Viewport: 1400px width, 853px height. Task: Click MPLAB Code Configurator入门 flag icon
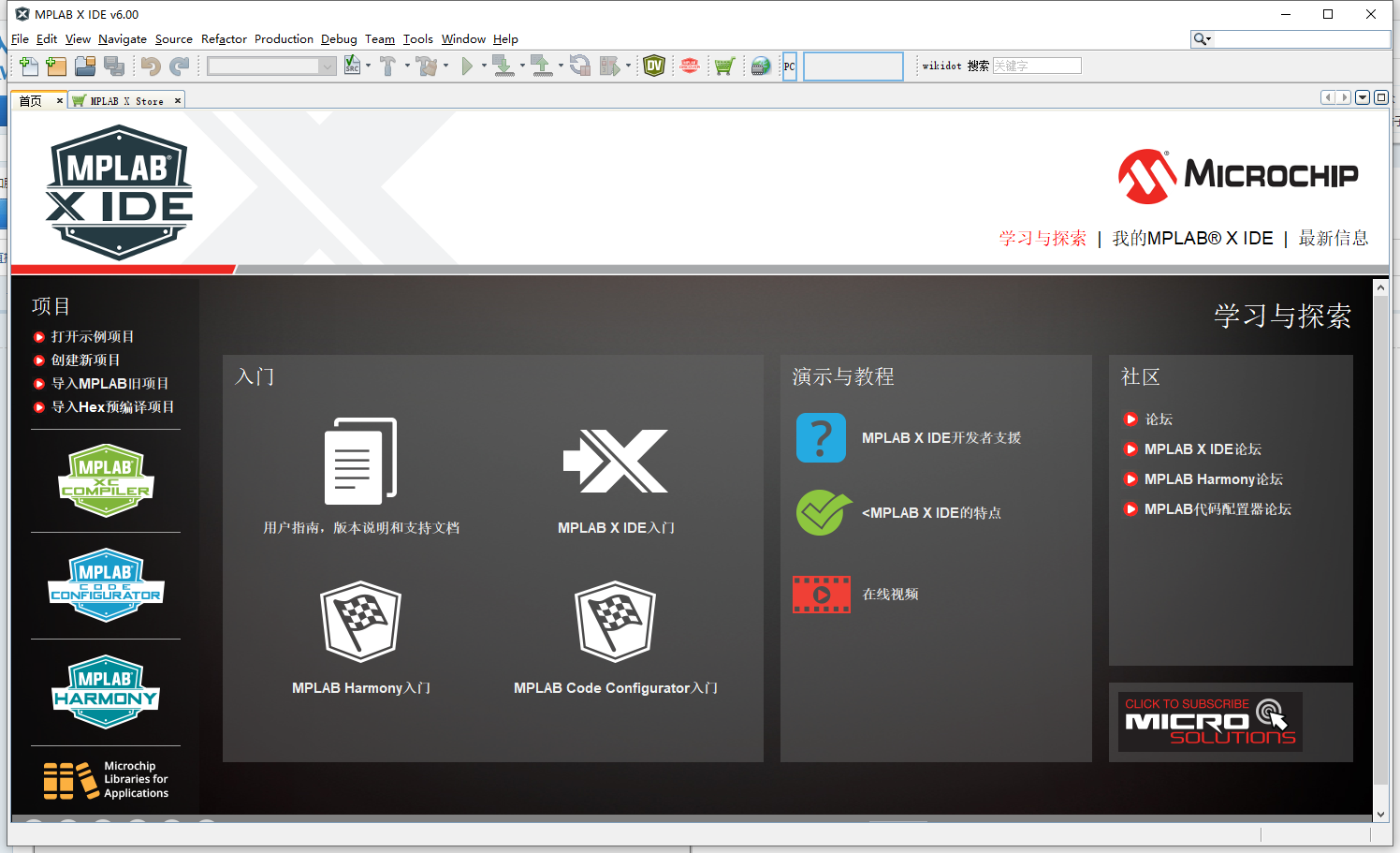coord(615,622)
